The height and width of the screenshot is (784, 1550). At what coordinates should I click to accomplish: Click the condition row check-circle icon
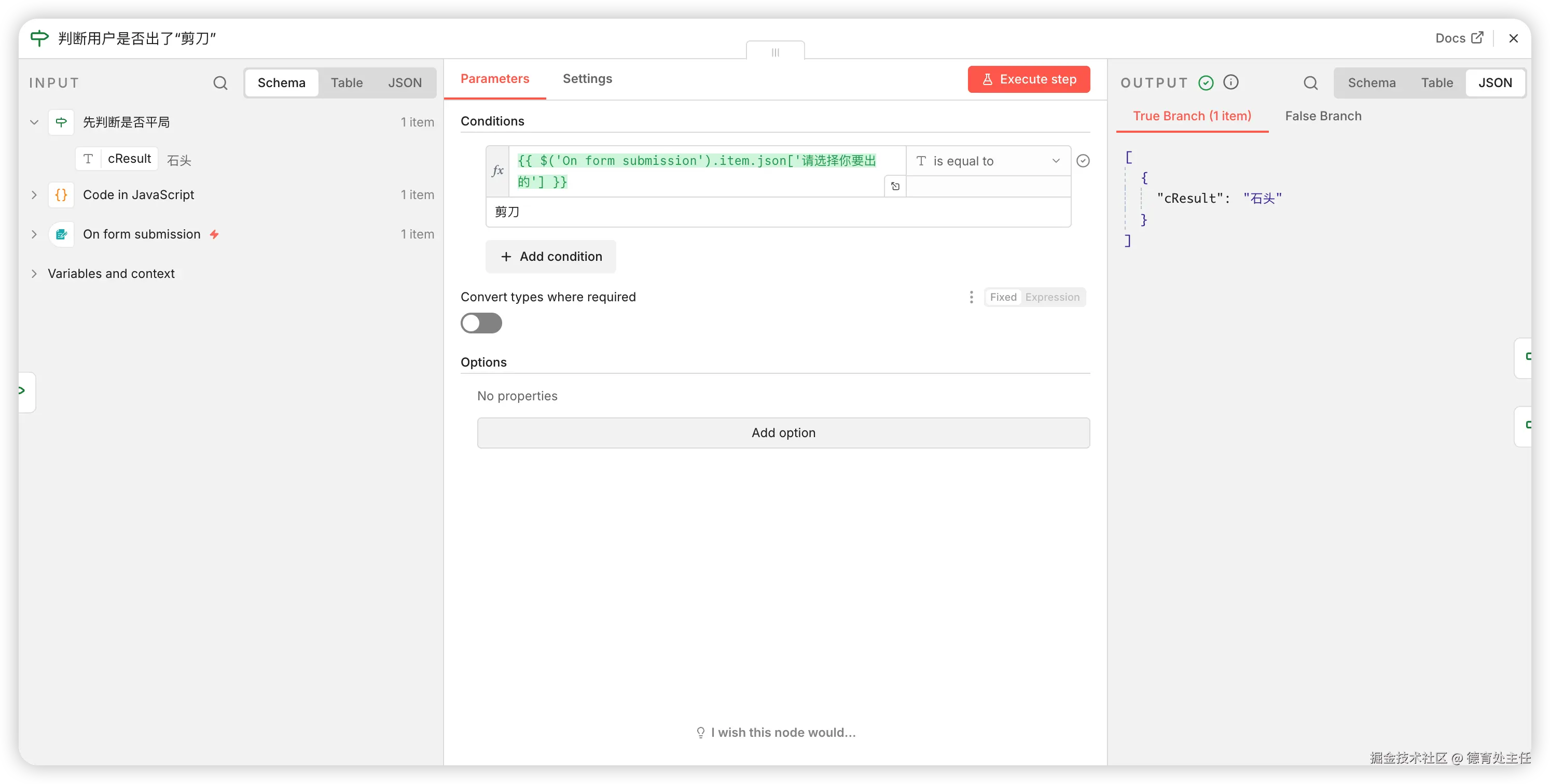(x=1083, y=161)
